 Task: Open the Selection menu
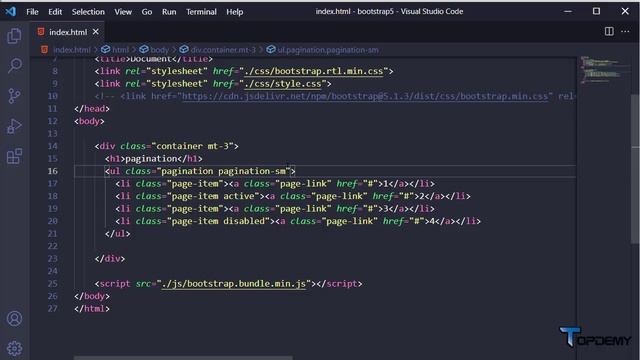[88, 12]
